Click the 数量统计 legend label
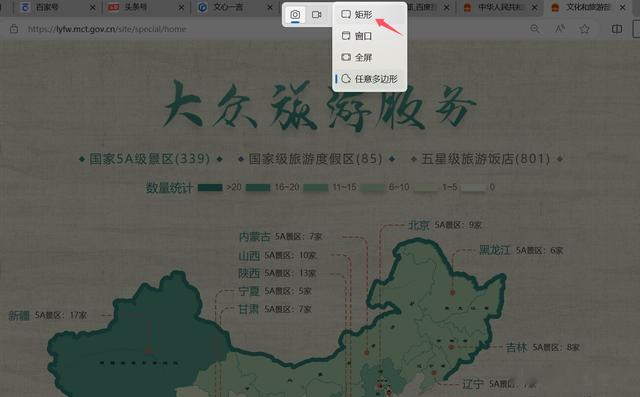 point(169,188)
